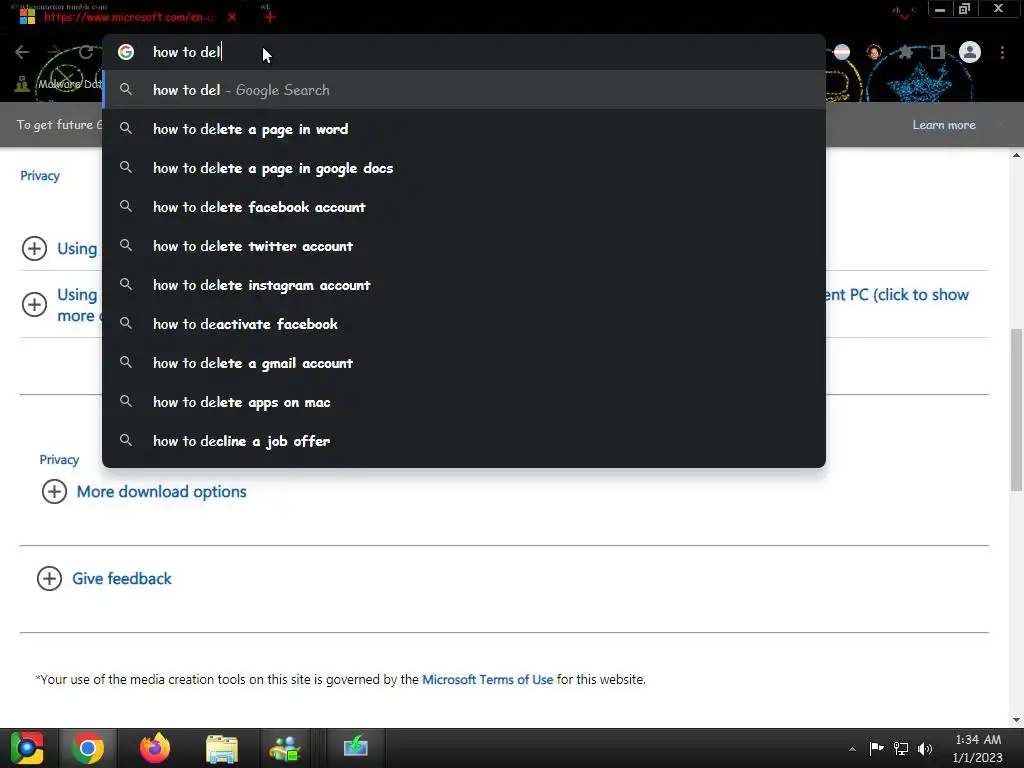
Task: Expand the 'Give feedback' plus icon
Action: click(x=49, y=579)
